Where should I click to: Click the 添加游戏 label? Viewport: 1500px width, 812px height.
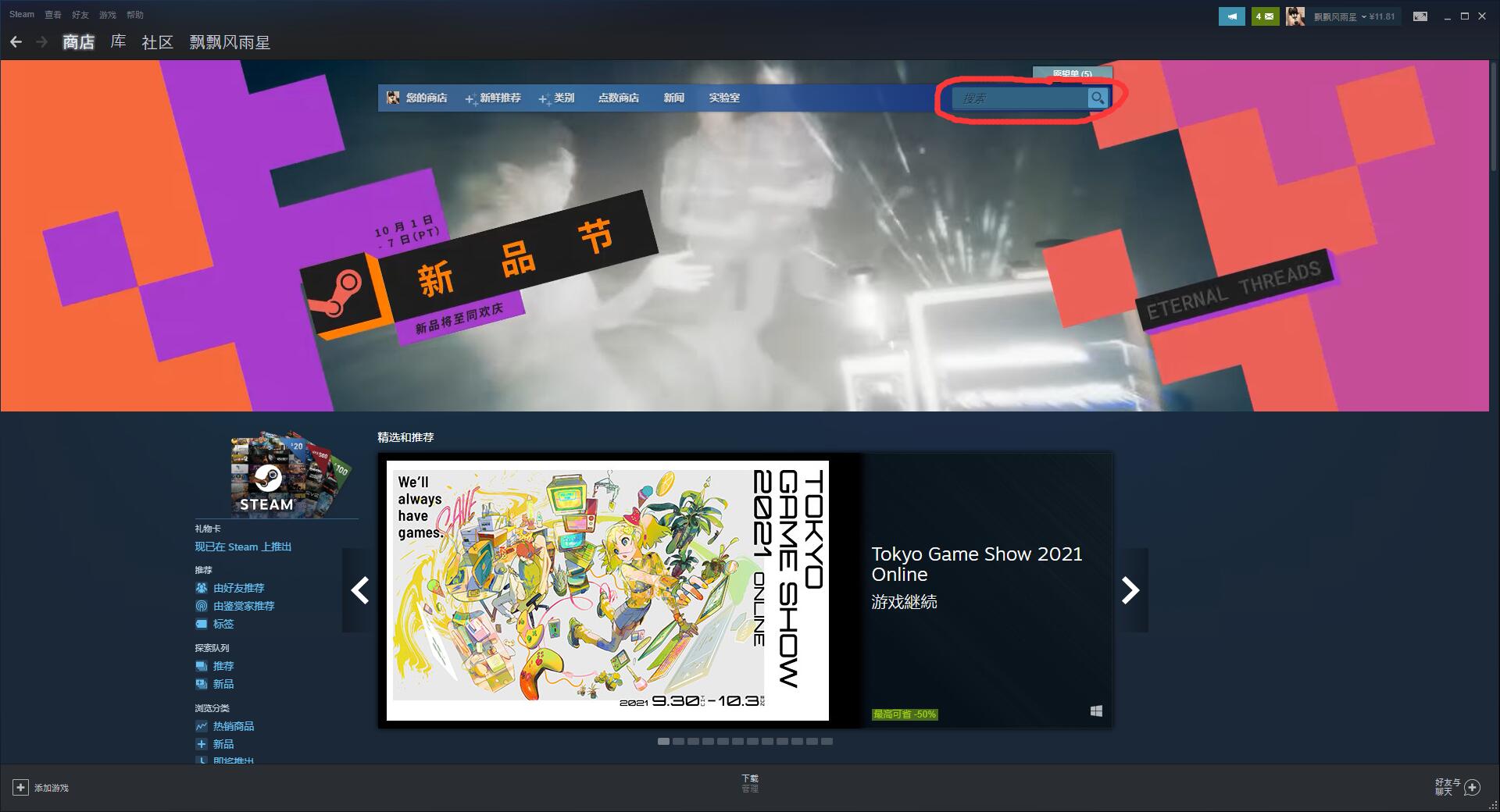(x=52, y=788)
